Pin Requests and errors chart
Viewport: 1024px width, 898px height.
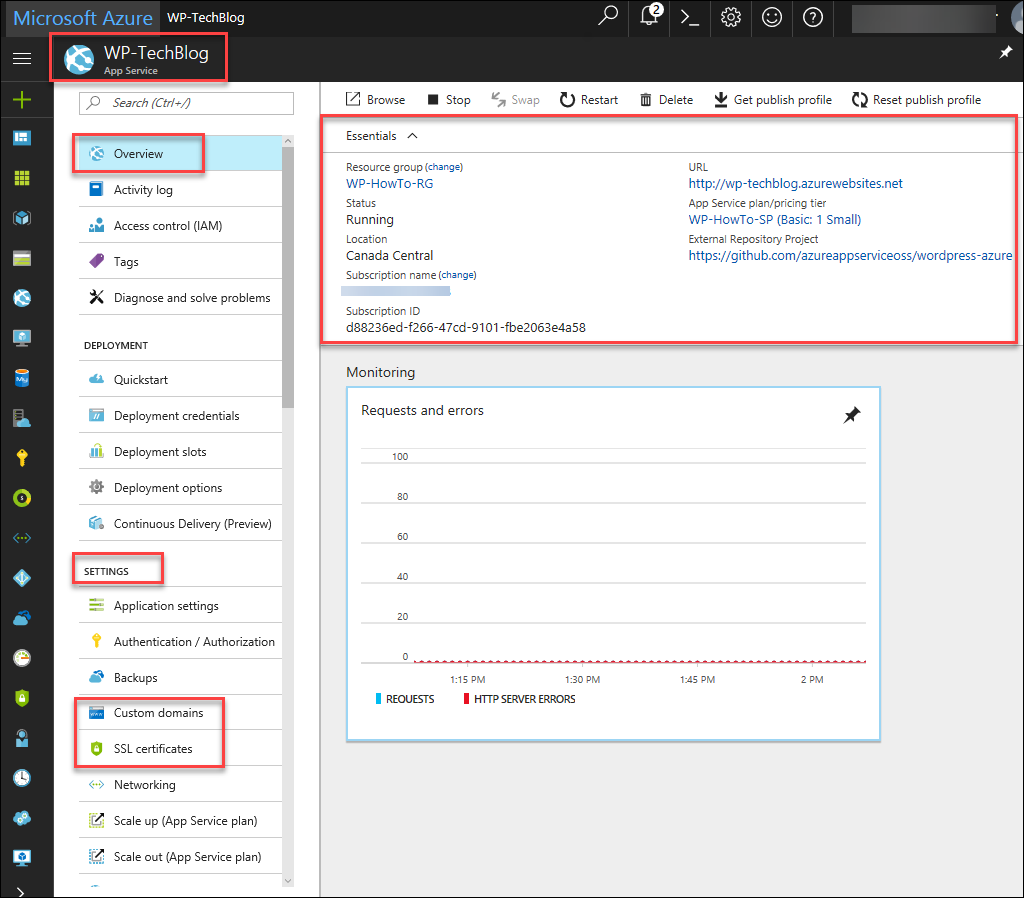coord(852,415)
